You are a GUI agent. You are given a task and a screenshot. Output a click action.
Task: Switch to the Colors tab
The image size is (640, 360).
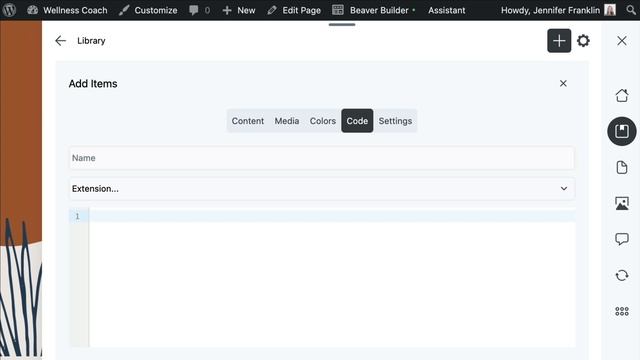[x=322, y=121]
